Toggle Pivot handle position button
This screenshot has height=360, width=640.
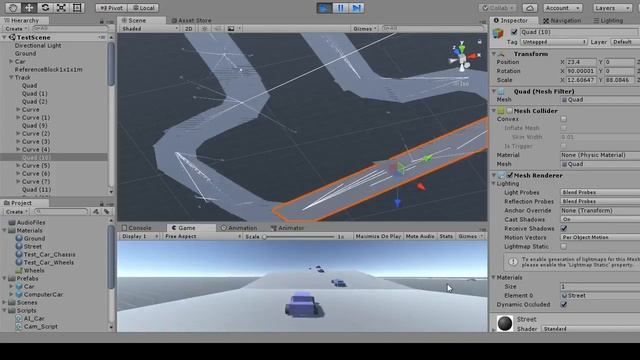[x=111, y=8]
